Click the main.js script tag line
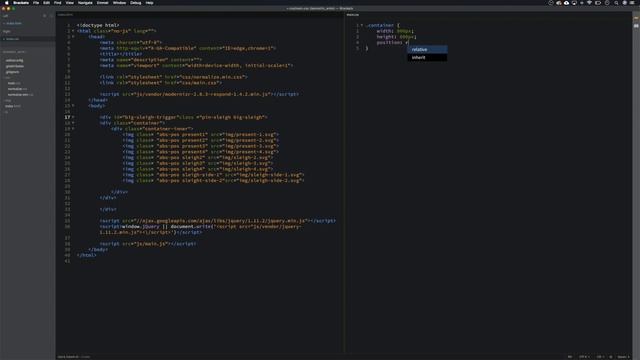Image resolution: width=640 pixels, height=360 pixels. (148, 244)
